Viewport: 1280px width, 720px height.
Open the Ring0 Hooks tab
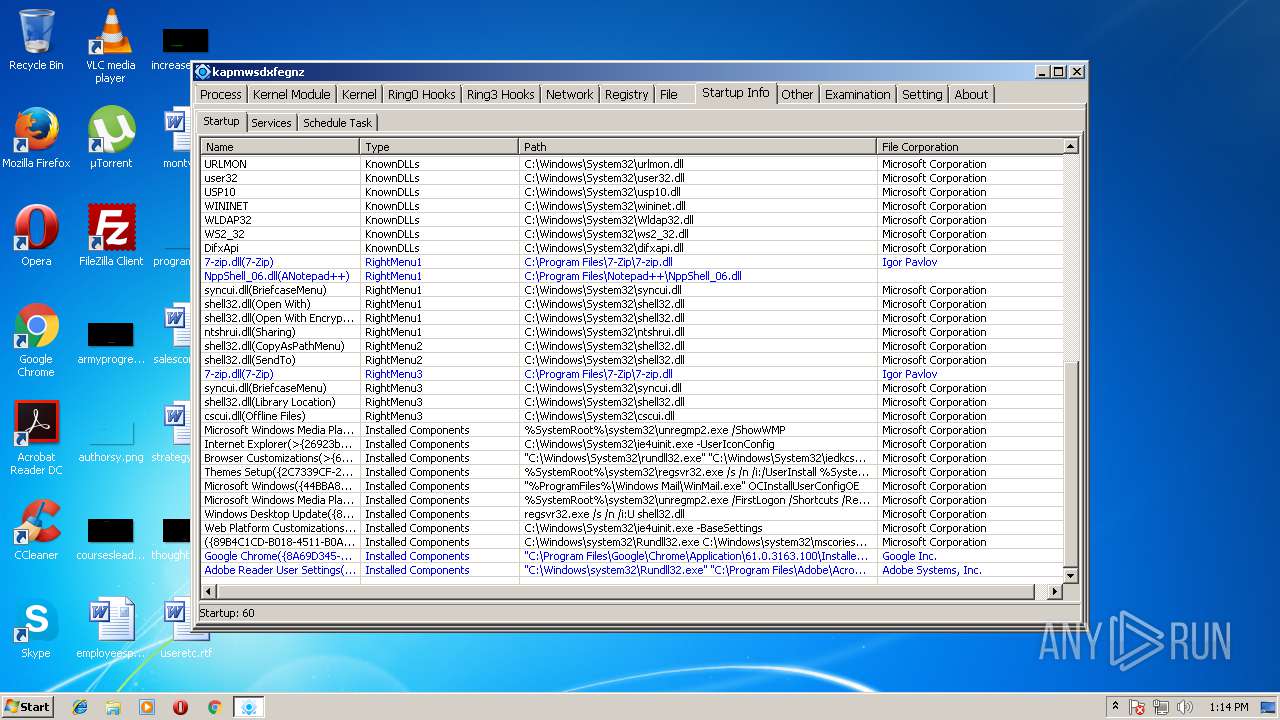[421, 94]
